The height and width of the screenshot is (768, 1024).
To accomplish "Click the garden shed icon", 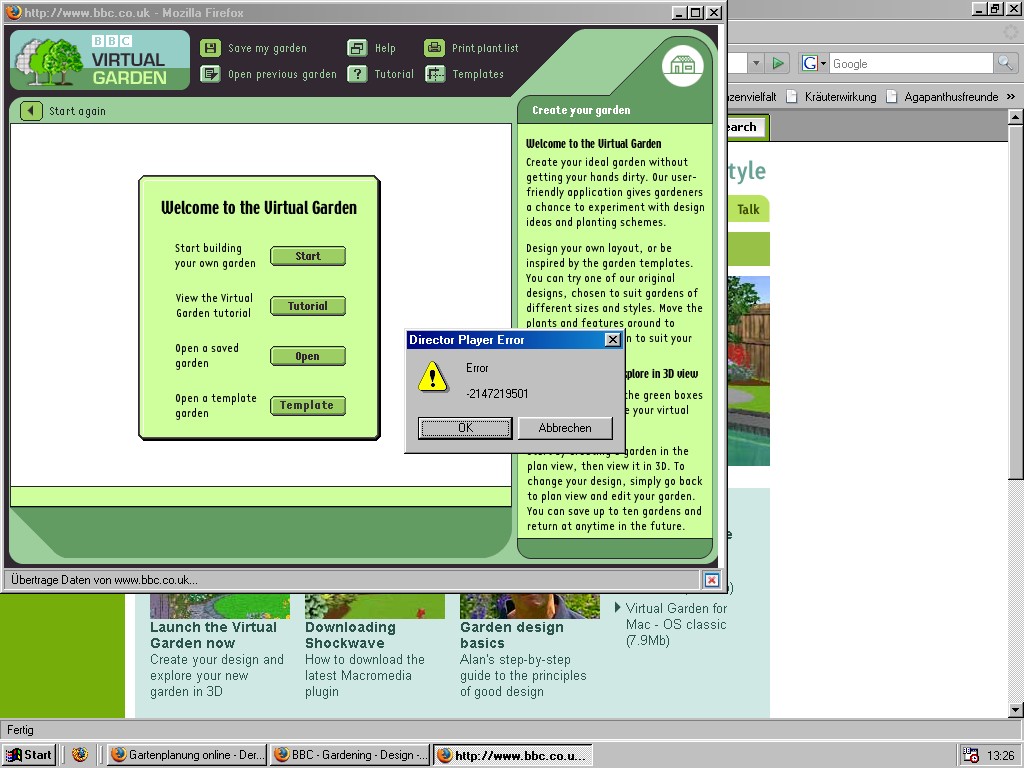I will tap(683, 67).
